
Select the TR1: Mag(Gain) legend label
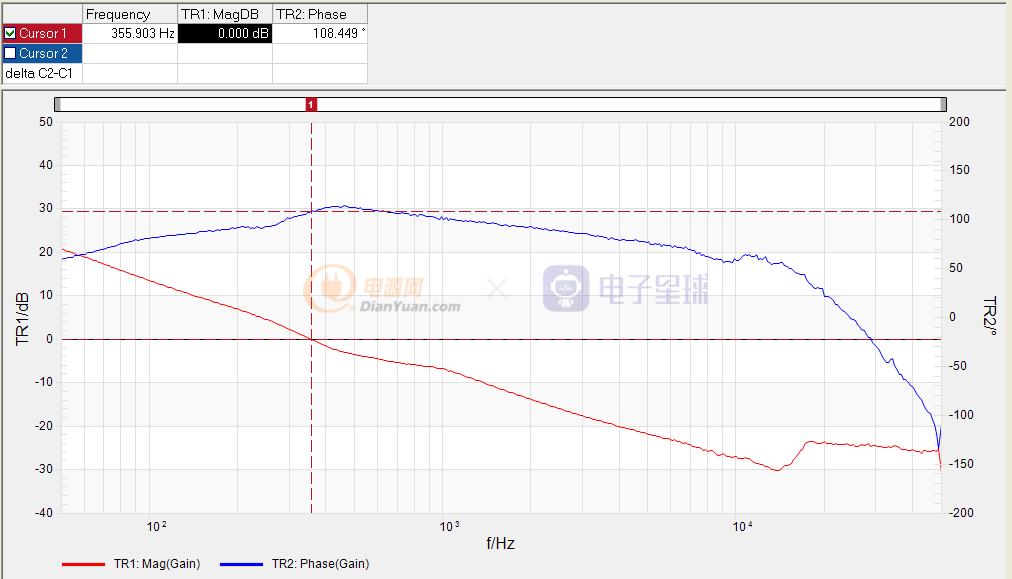156,564
